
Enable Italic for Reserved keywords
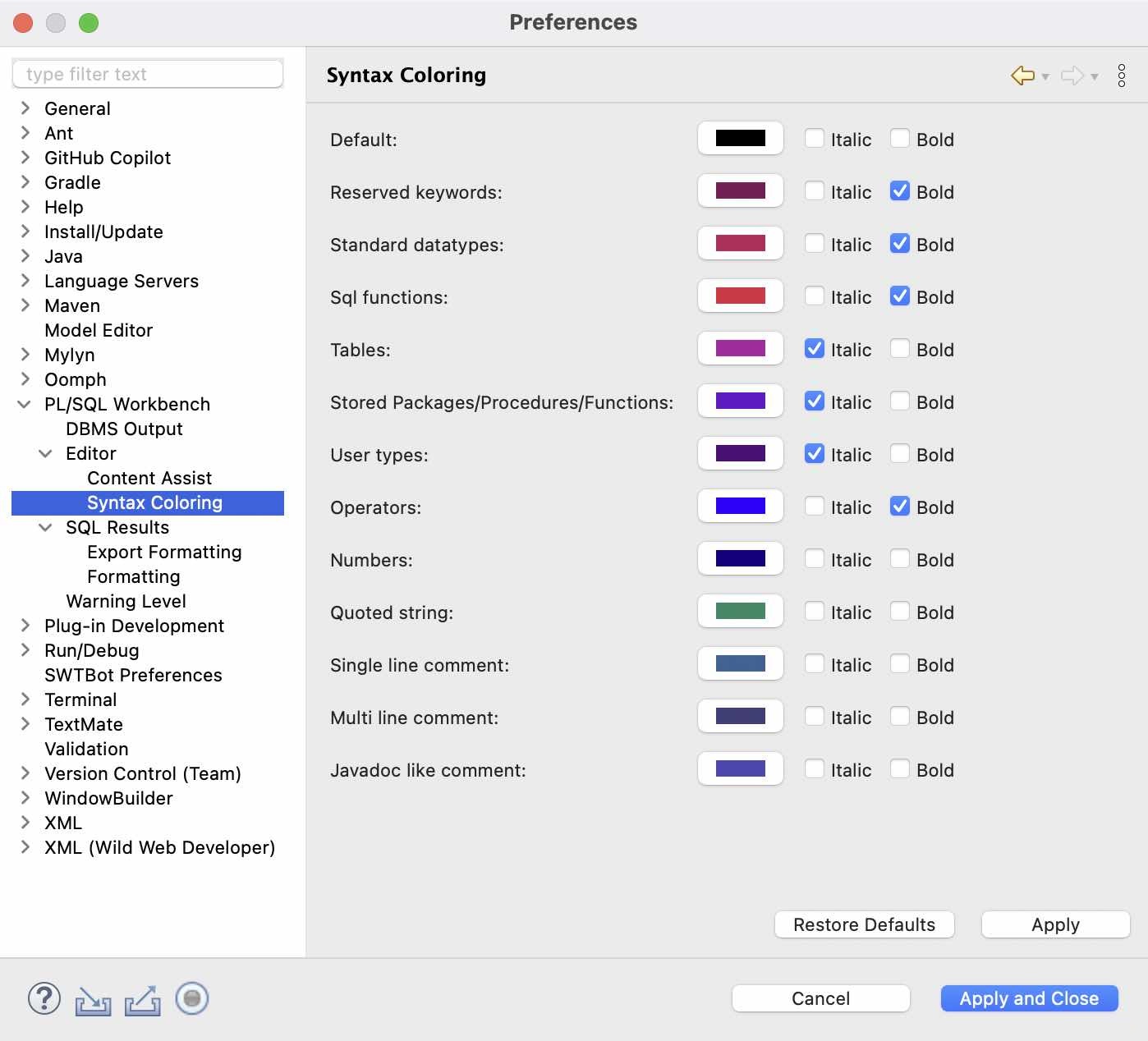814,190
